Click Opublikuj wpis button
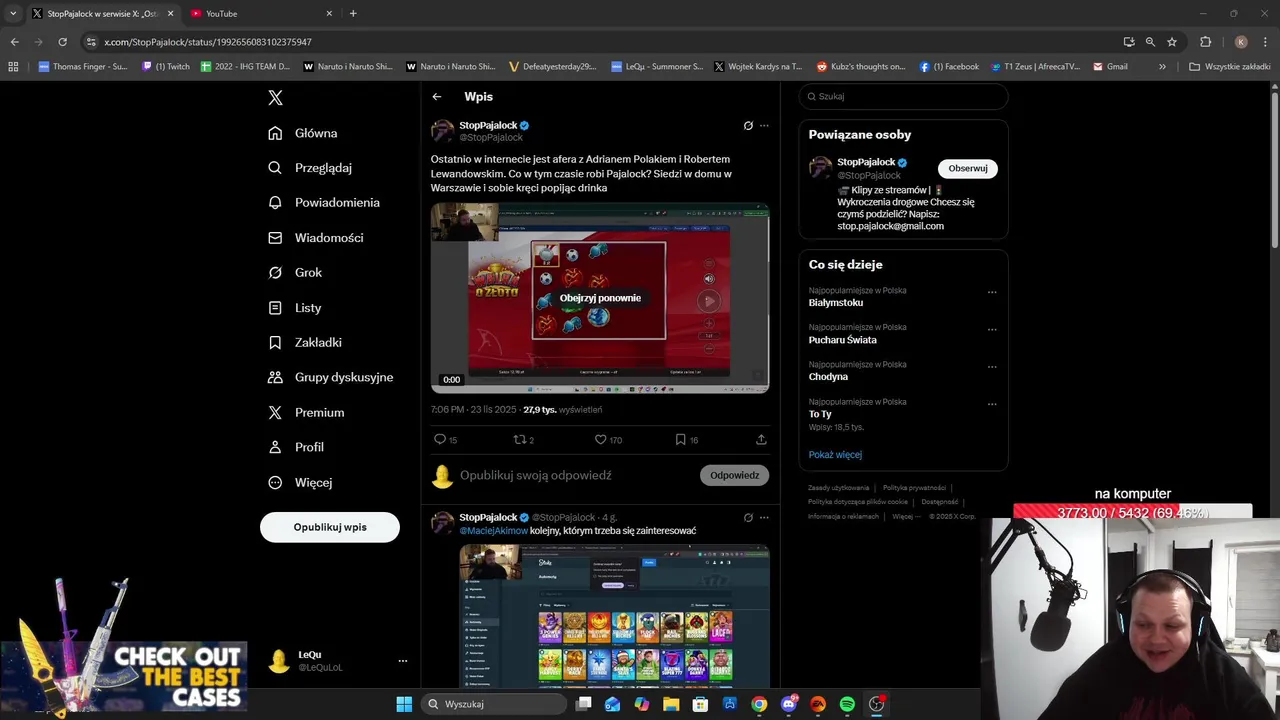Screen dimensions: 1280x720 330,527
